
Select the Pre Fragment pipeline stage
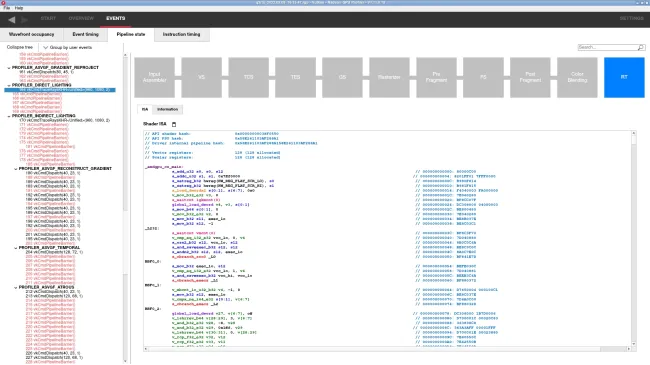tap(436, 77)
